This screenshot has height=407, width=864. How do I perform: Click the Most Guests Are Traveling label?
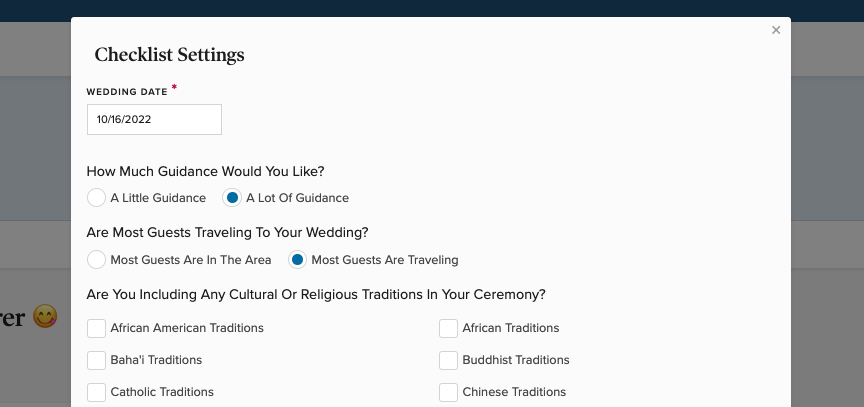[x=385, y=260]
